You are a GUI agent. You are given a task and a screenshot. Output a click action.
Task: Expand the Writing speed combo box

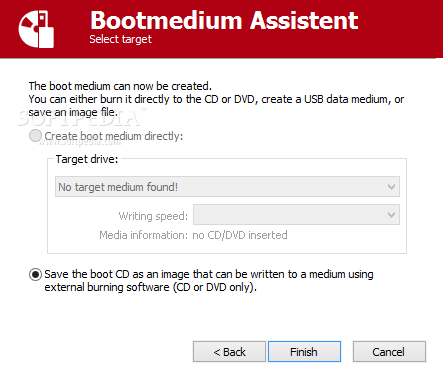(296, 215)
